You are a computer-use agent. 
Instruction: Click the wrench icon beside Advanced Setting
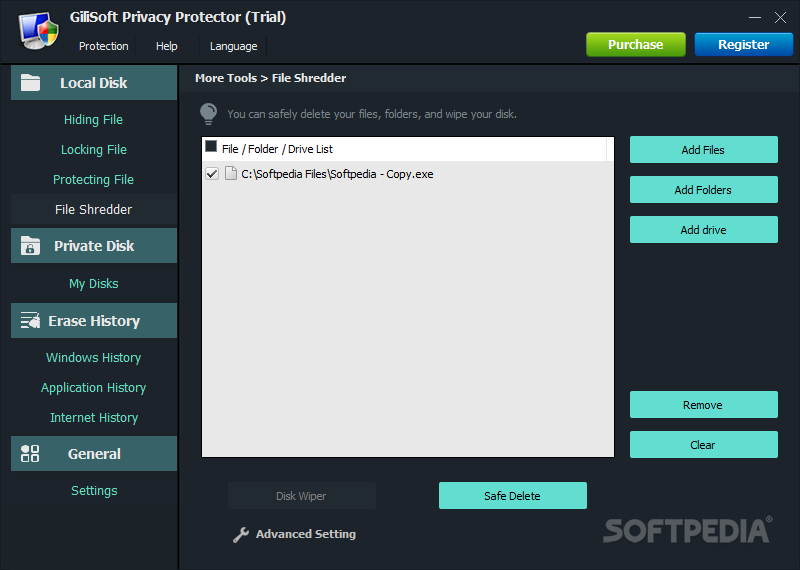[x=241, y=534]
